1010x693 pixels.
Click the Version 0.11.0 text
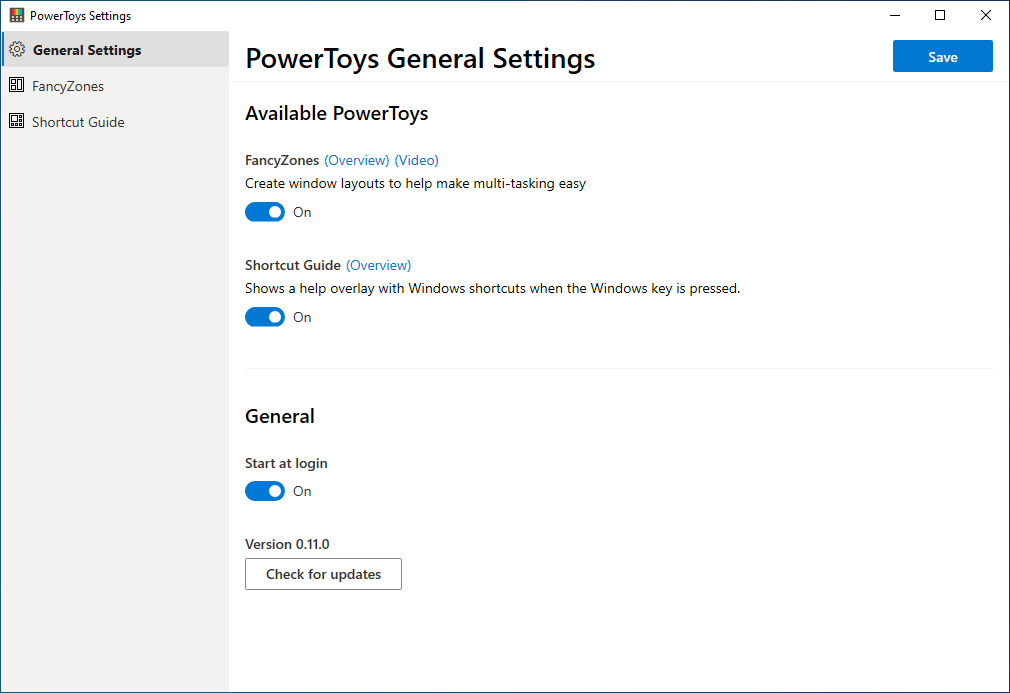click(287, 544)
